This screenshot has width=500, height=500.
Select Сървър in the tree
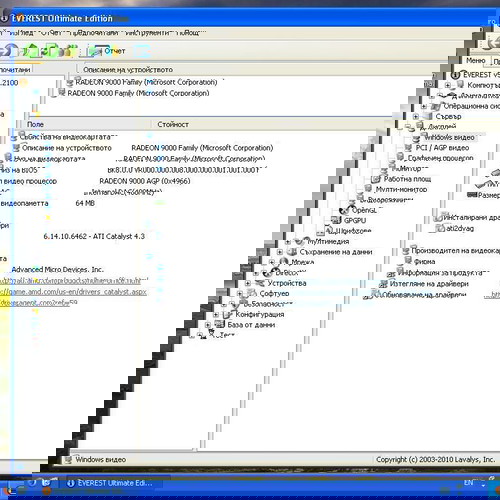coord(448,116)
